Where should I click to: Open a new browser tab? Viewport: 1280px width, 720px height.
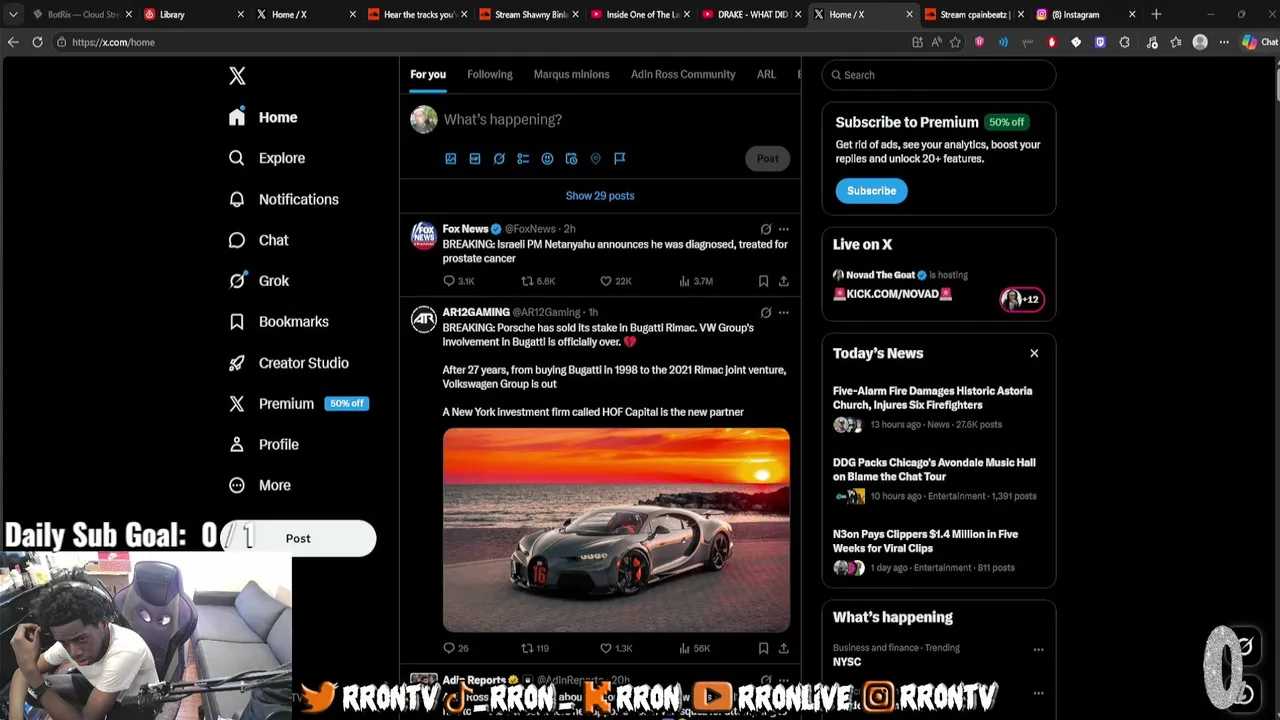click(x=1156, y=14)
